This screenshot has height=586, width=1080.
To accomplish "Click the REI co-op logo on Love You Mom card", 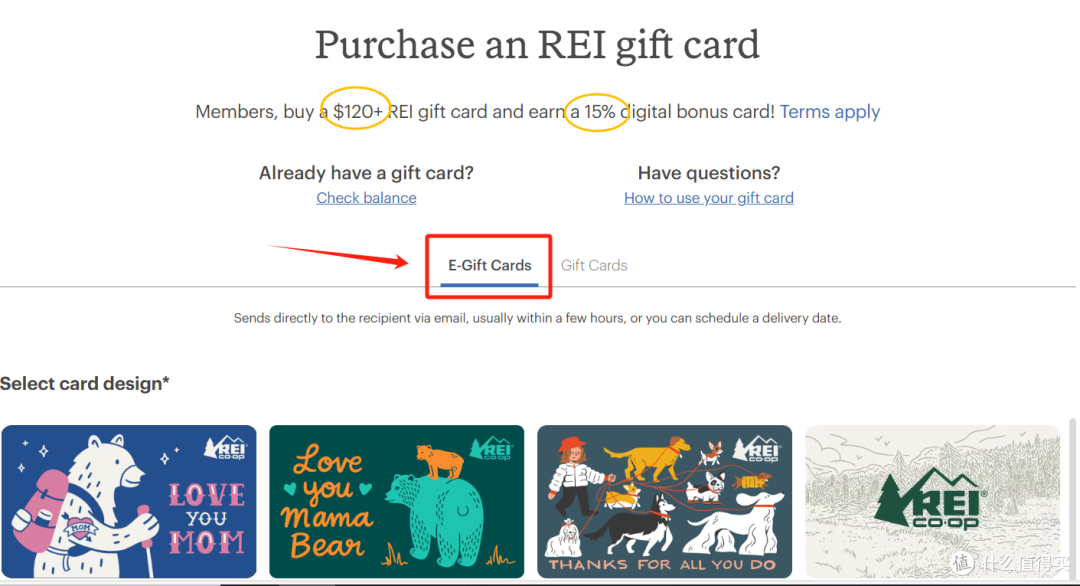I will point(225,448).
